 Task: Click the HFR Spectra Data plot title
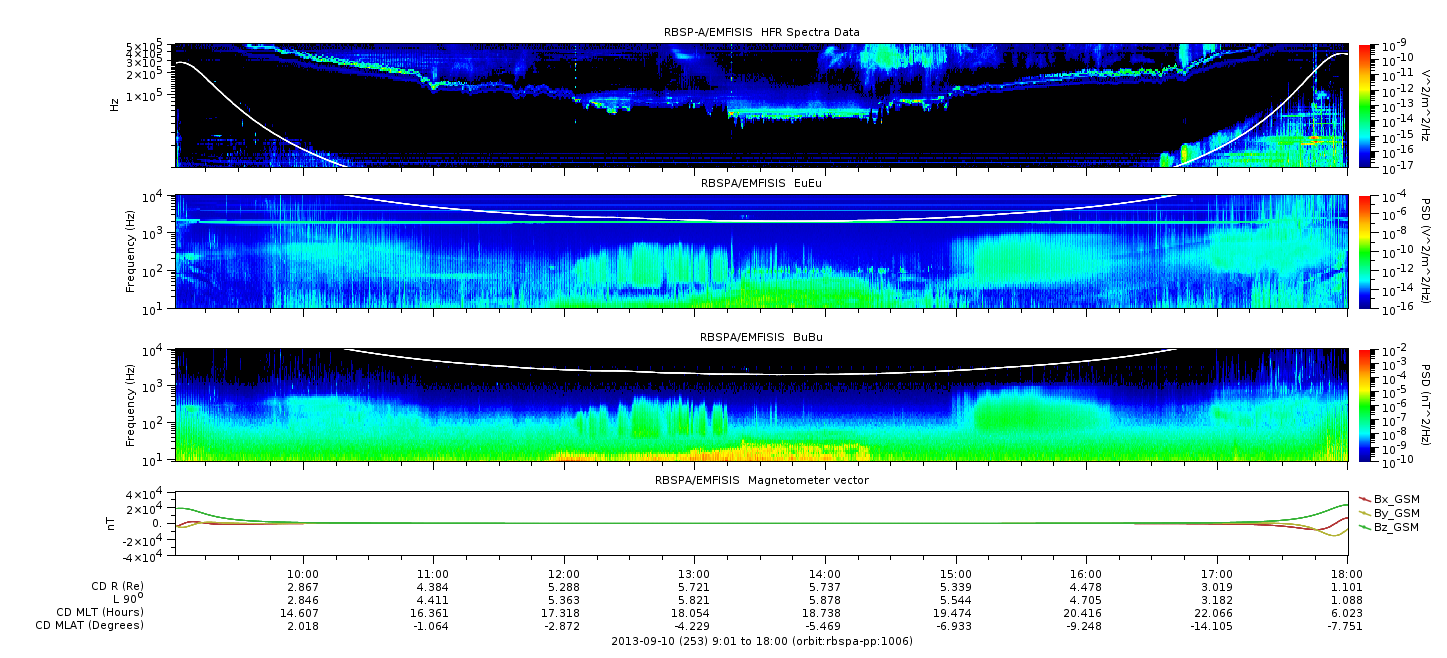pyautogui.click(x=761, y=33)
